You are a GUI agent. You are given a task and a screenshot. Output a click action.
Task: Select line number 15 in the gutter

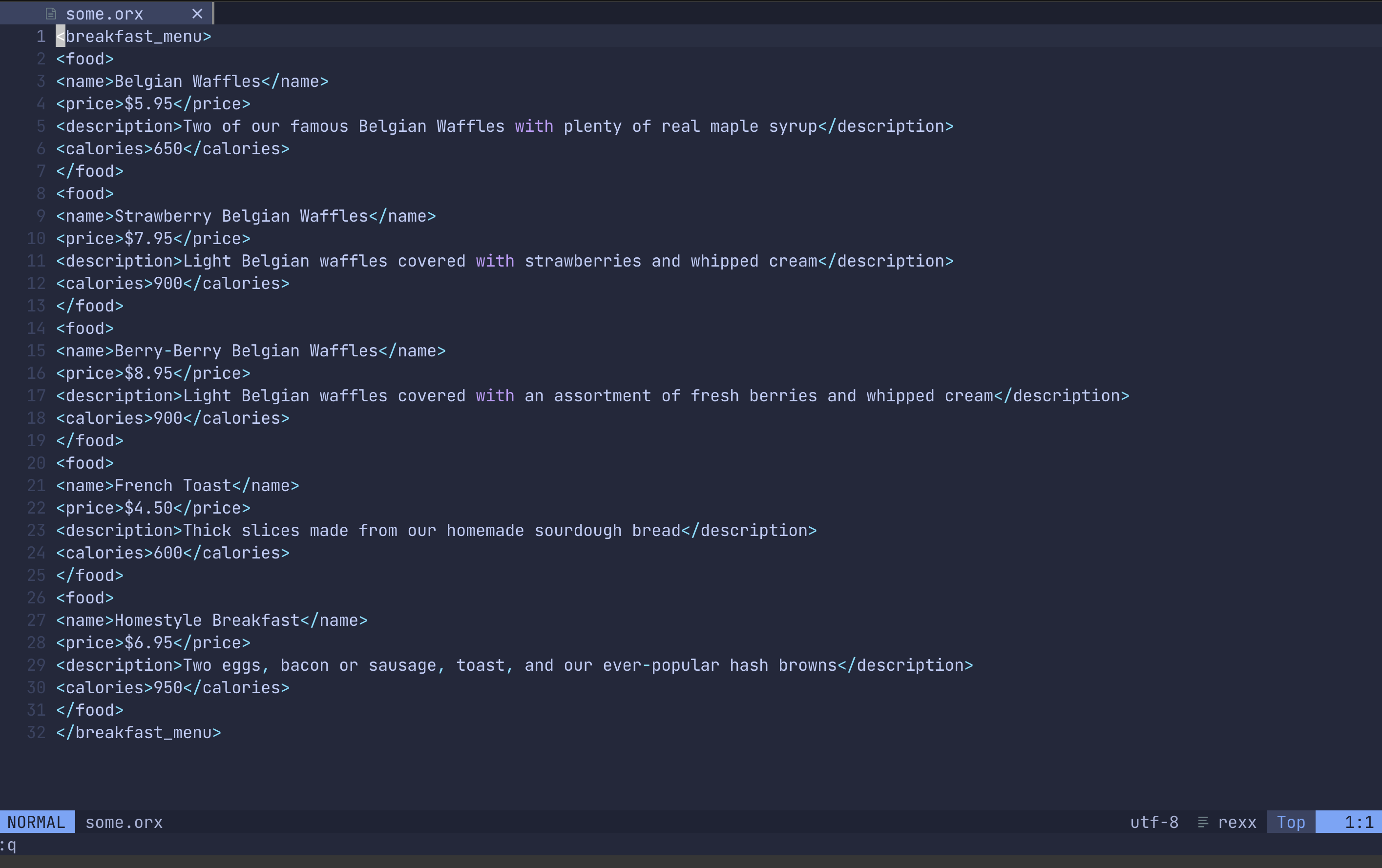coord(35,351)
